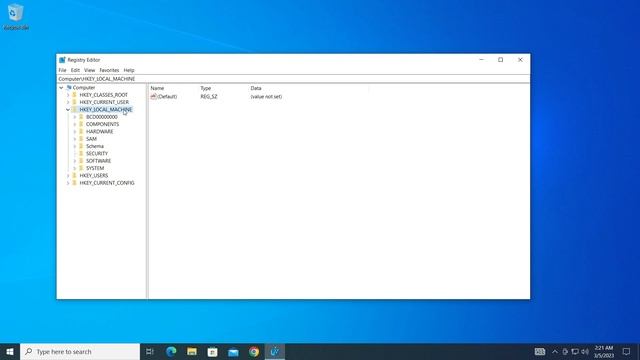Click the SYSTEM folder icon
The height and width of the screenshot is (360, 640).
pyautogui.click(x=81, y=169)
